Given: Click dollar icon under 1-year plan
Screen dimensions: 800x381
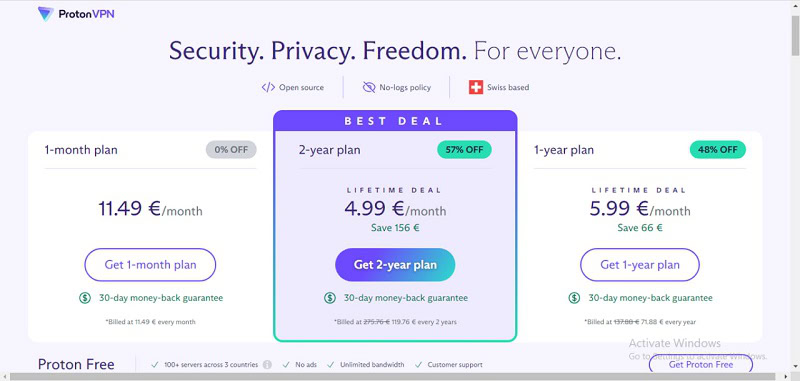Looking at the screenshot, I should [x=574, y=298].
